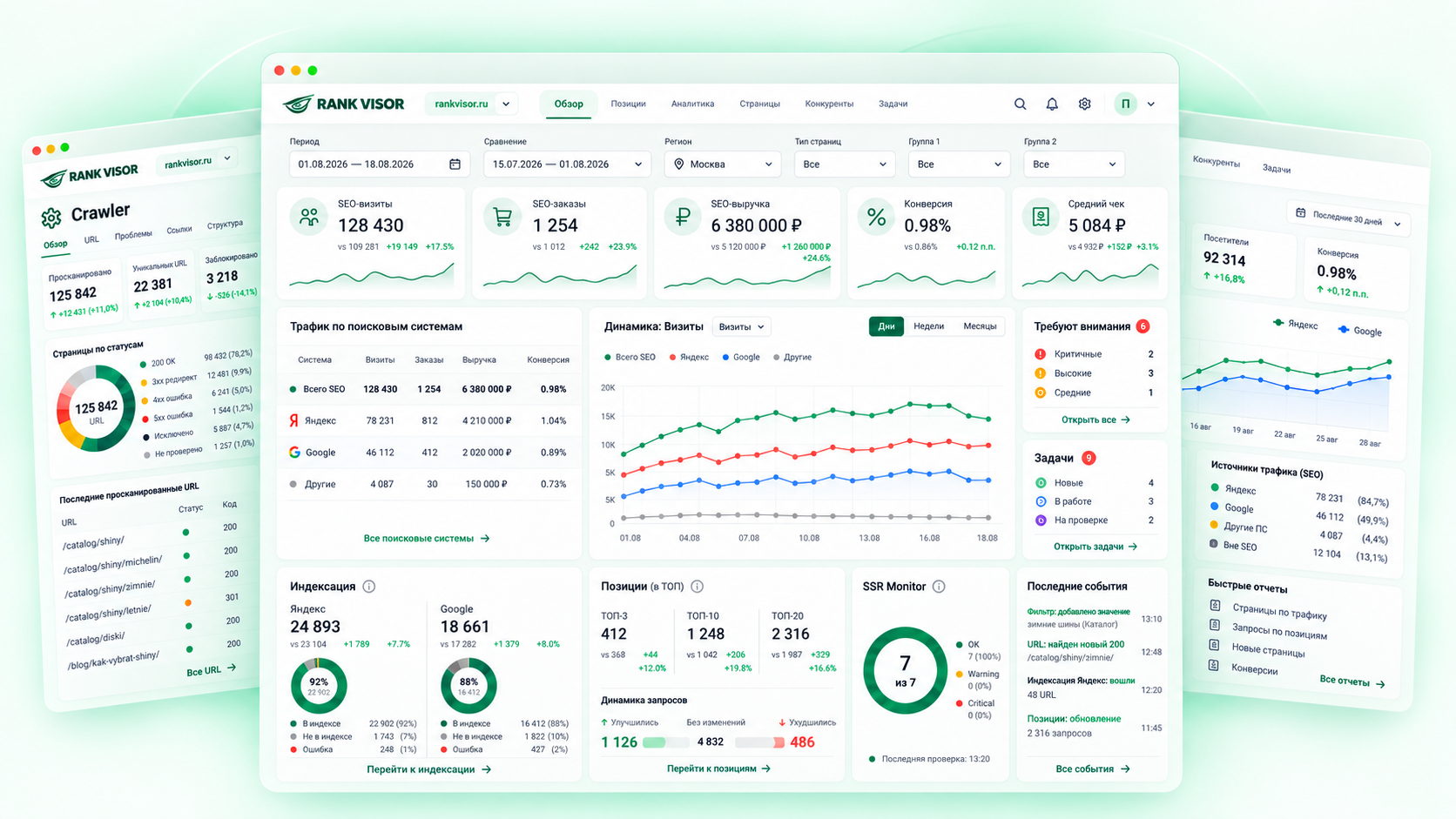Switch chart granularity to Недели
The height and width of the screenshot is (819, 1456).
point(928,326)
